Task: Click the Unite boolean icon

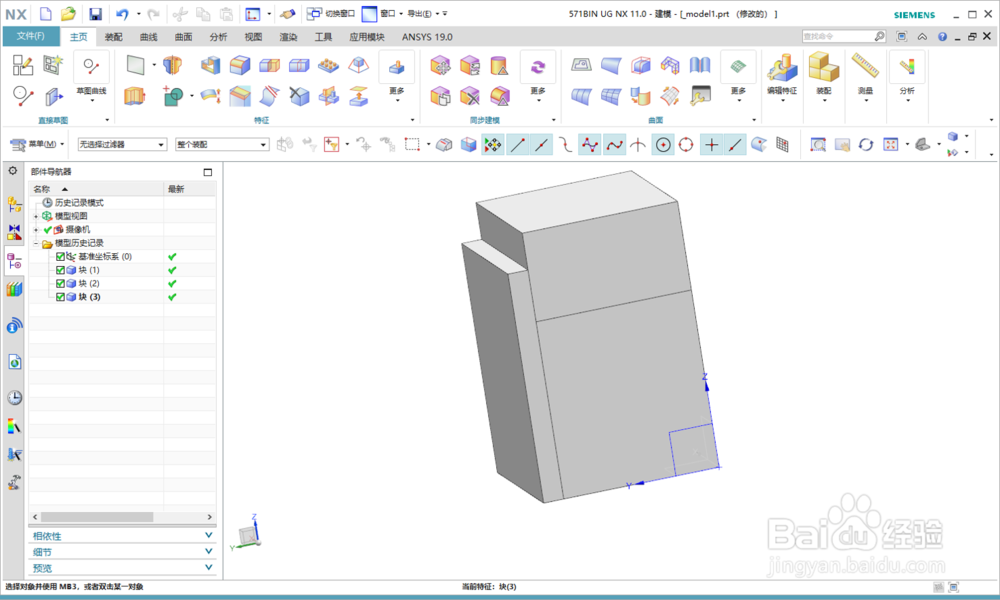Action: (x=172, y=96)
